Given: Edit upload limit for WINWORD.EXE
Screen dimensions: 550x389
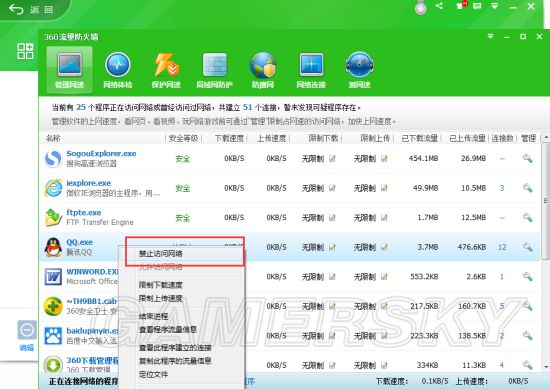Looking at the screenshot, I should [x=384, y=276].
